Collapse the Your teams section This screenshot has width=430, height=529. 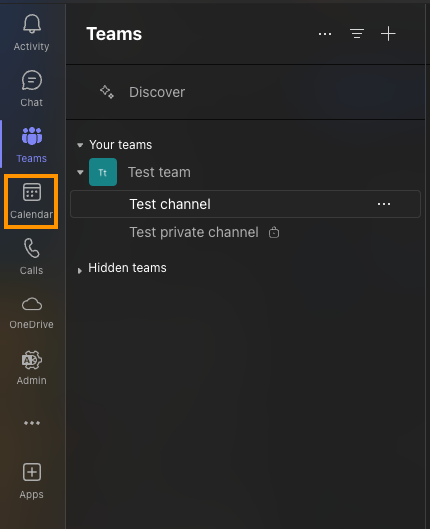tap(80, 145)
